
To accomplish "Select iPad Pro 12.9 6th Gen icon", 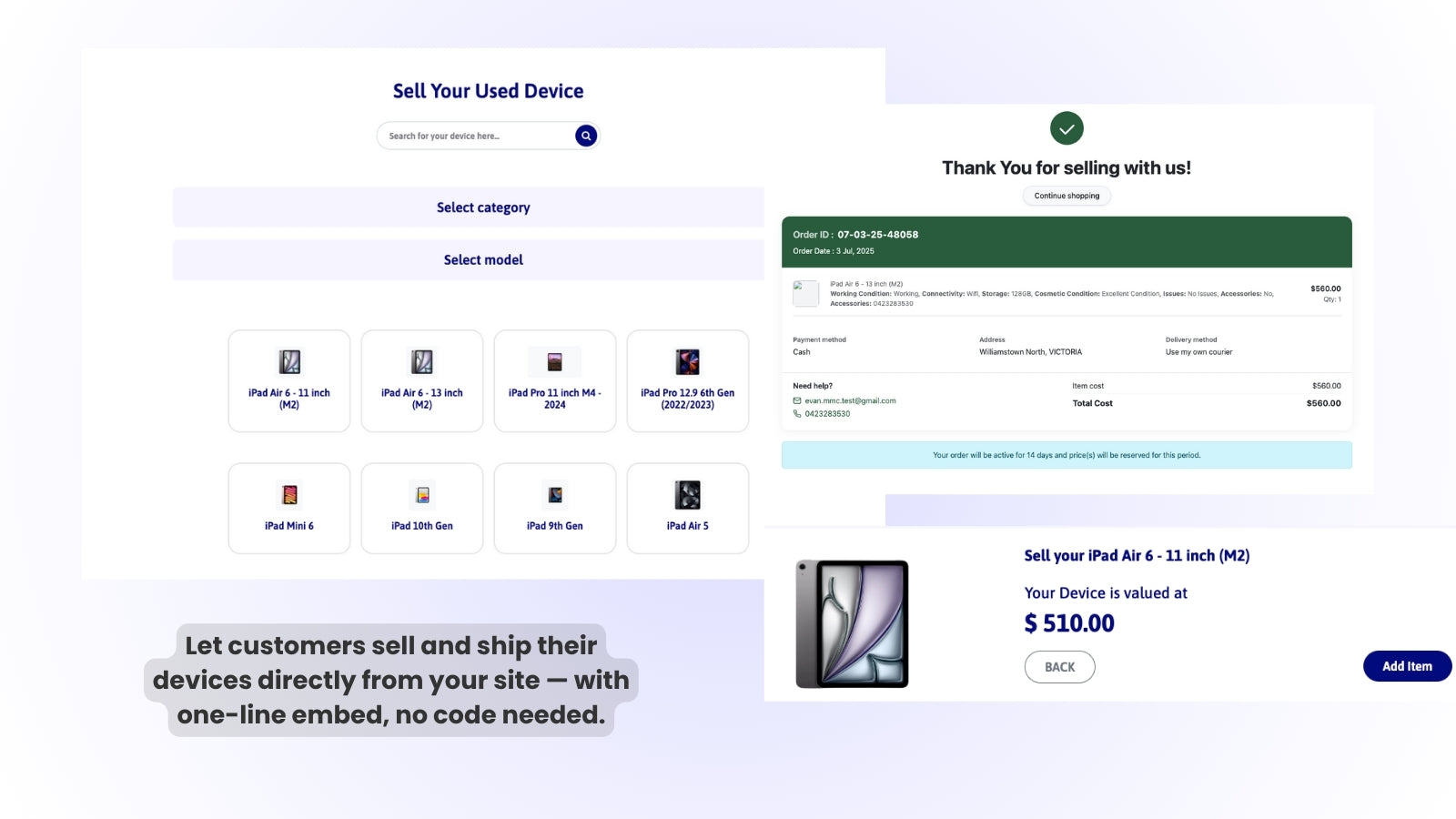I will click(688, 361).
